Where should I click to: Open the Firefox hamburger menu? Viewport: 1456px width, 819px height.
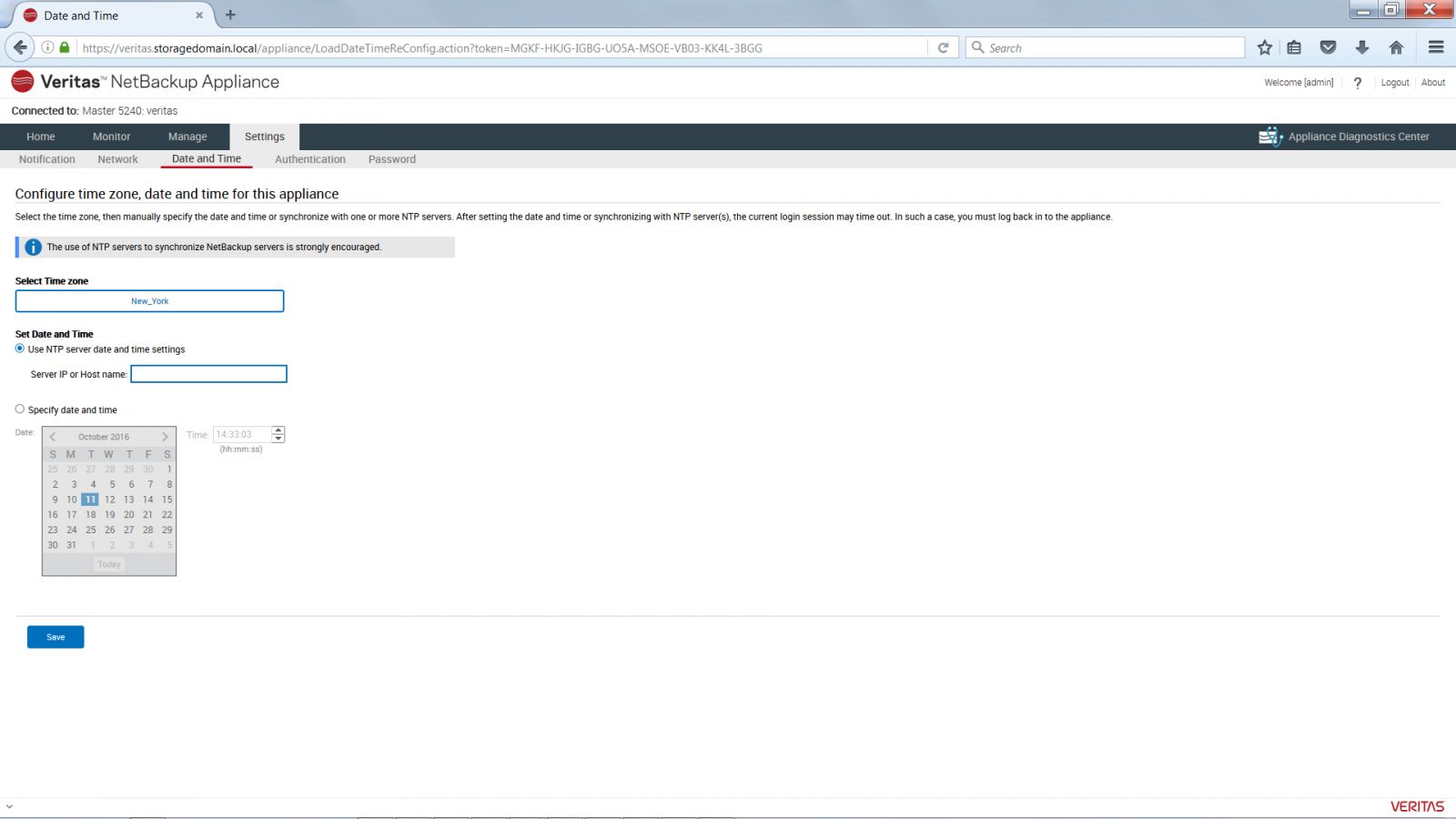(1436, 47)
